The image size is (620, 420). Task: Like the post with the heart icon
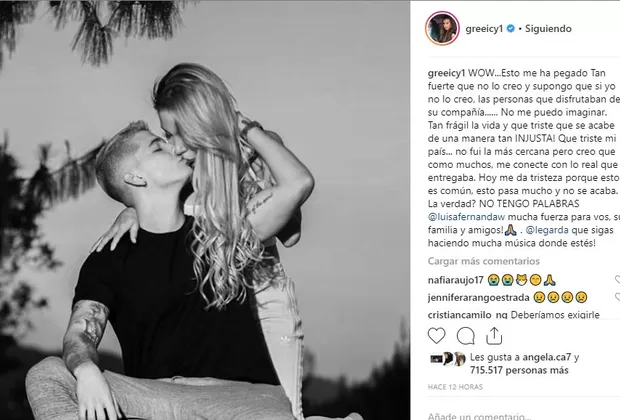tap(437, 336)
